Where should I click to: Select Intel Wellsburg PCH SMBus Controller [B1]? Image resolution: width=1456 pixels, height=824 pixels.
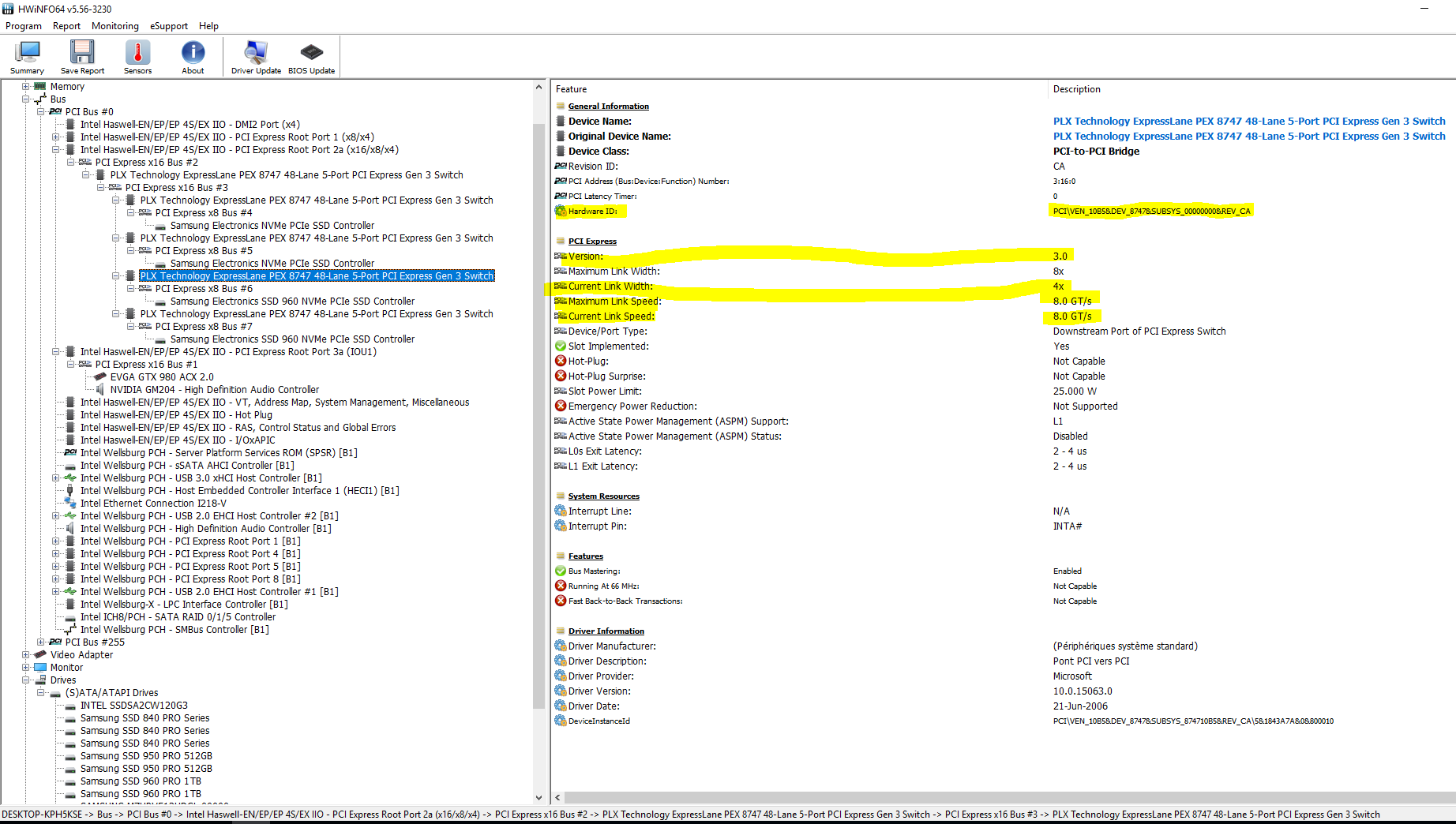(x=174, y=630)
